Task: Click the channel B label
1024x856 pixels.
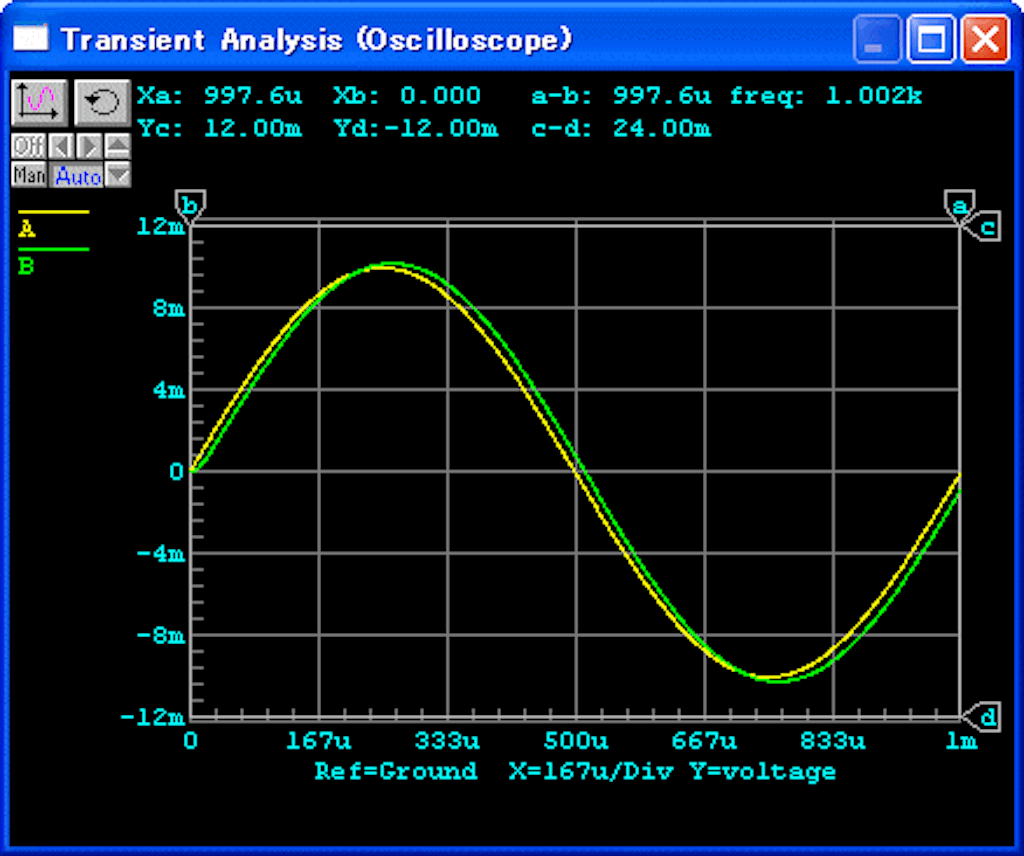Action: click(x=26, y=266)
